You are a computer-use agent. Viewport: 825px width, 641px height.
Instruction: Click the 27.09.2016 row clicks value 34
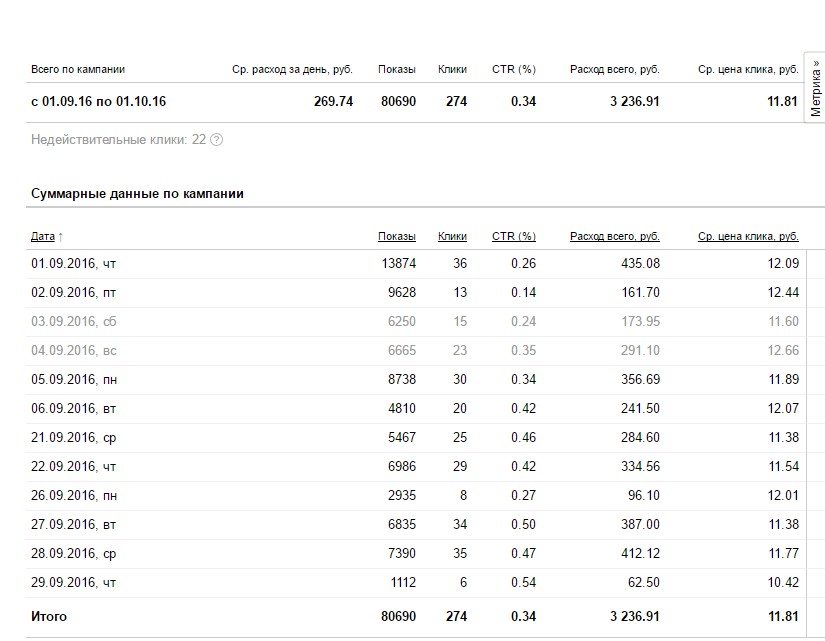(x=460, y=525)
